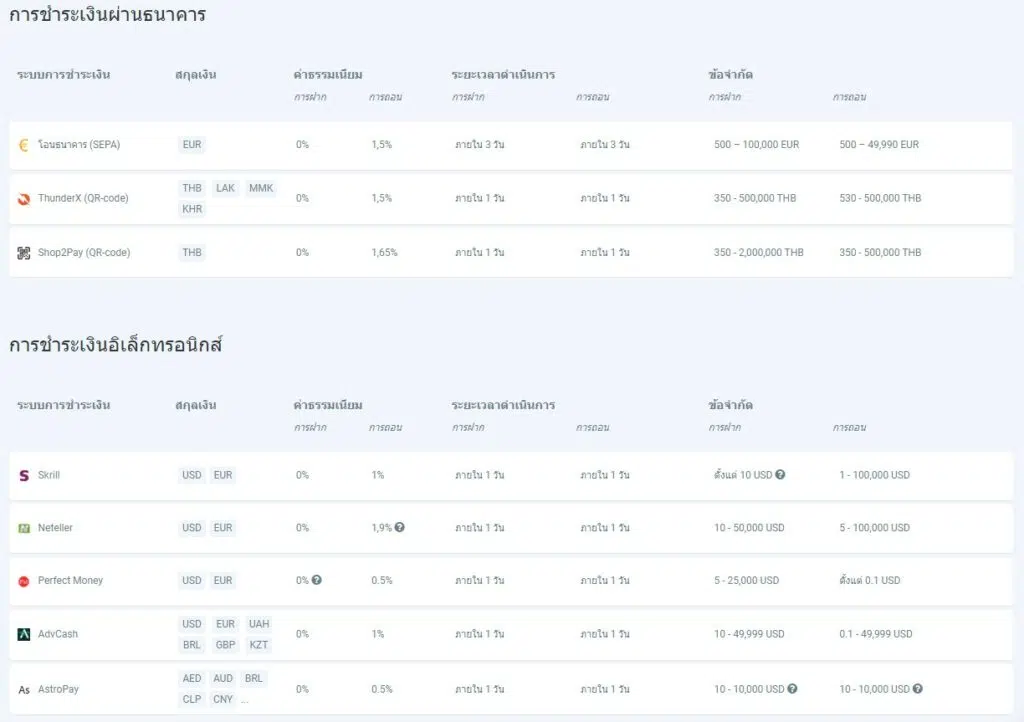The image size is (1024, 722).
Task: Show the AstroPay withdrawal limit help tooltip
Action: pos(917,689)
